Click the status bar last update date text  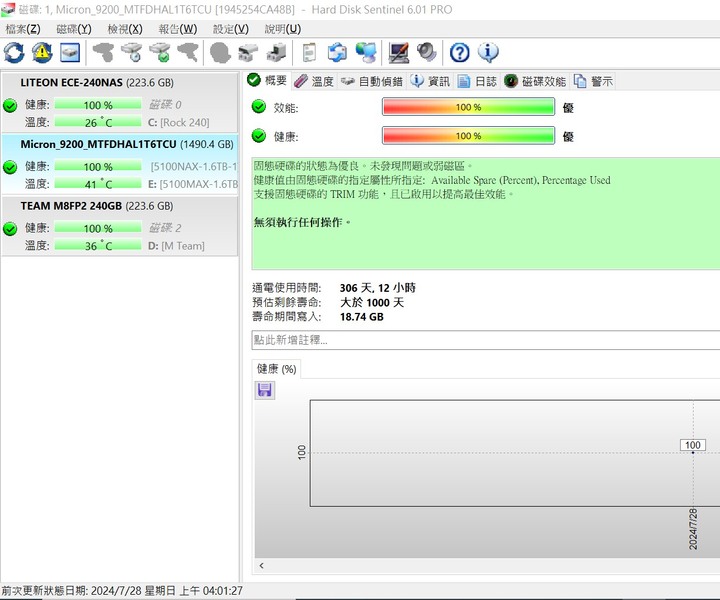pos(122,591)
